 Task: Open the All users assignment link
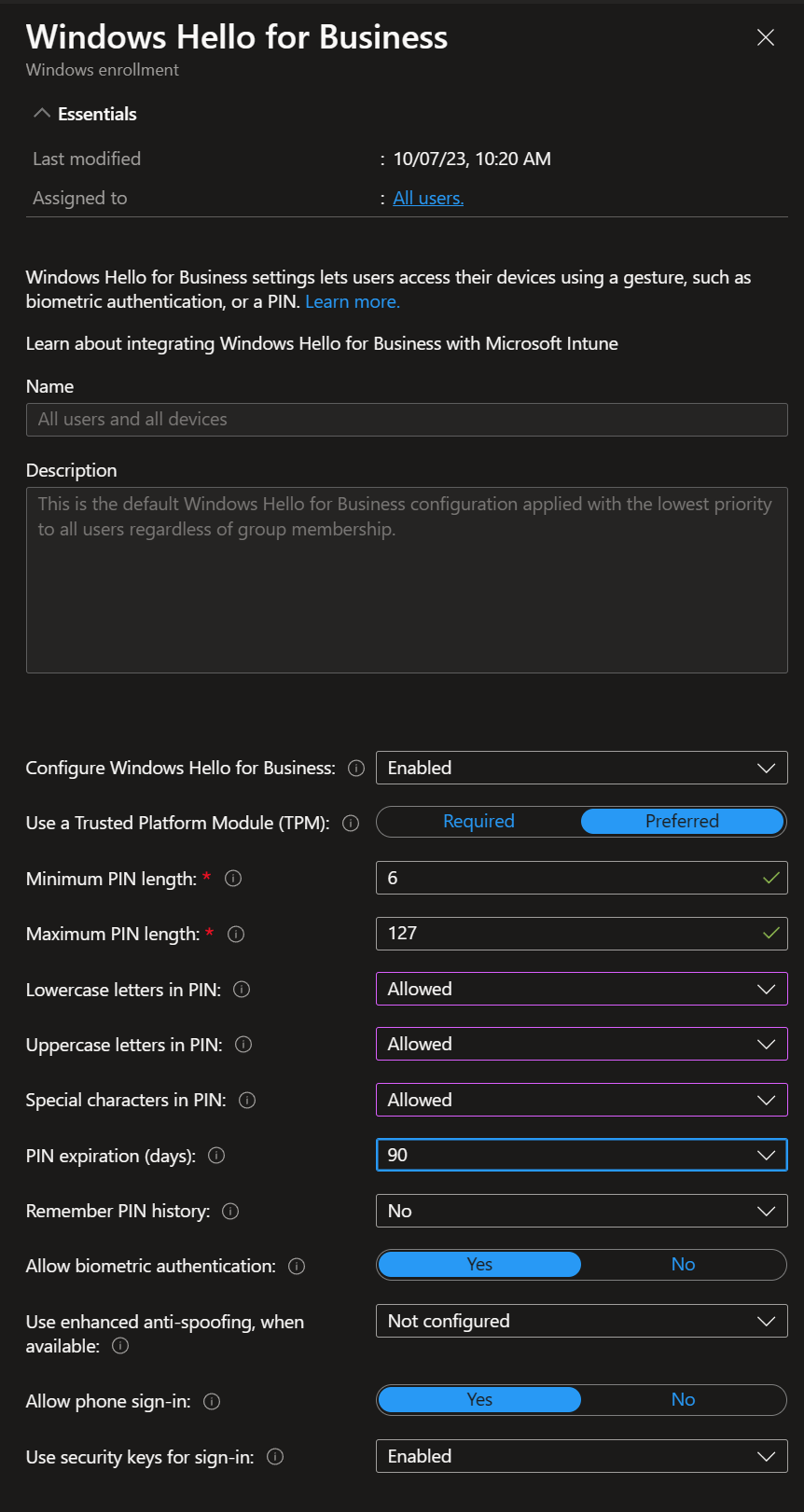[x=428, y=198]
